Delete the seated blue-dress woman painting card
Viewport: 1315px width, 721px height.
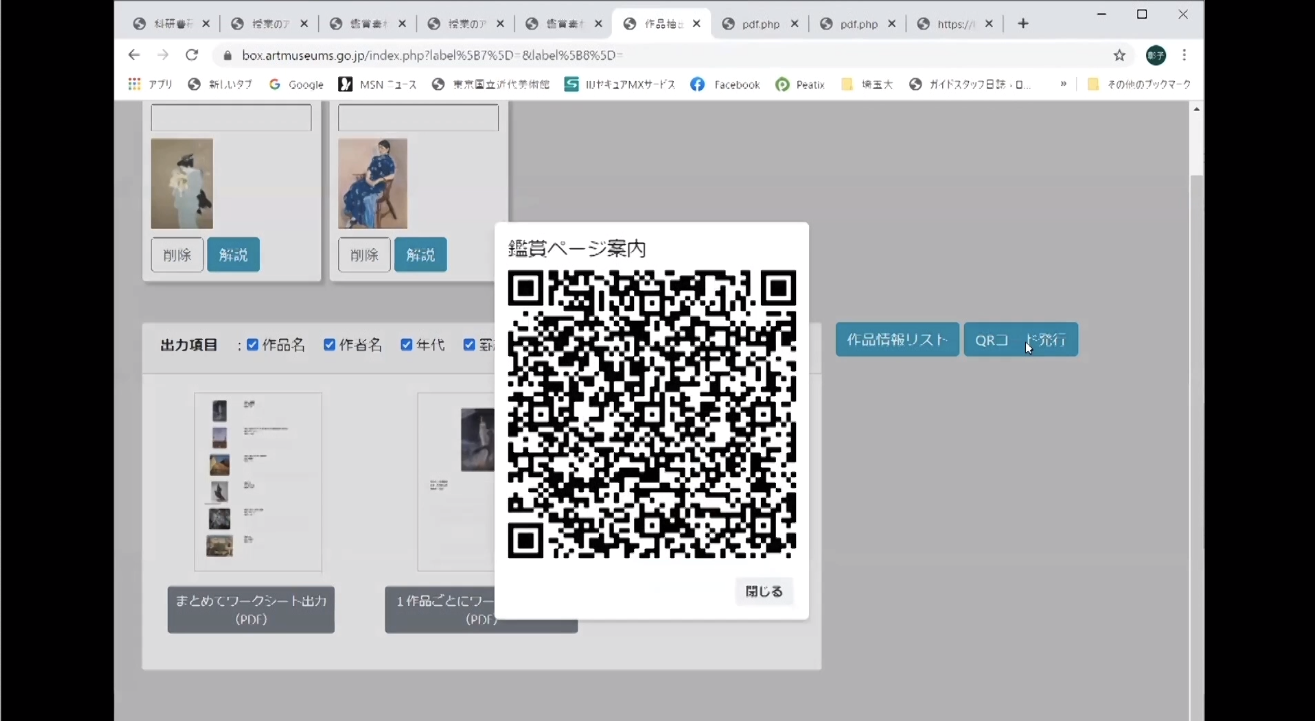(x=364, y=255)
